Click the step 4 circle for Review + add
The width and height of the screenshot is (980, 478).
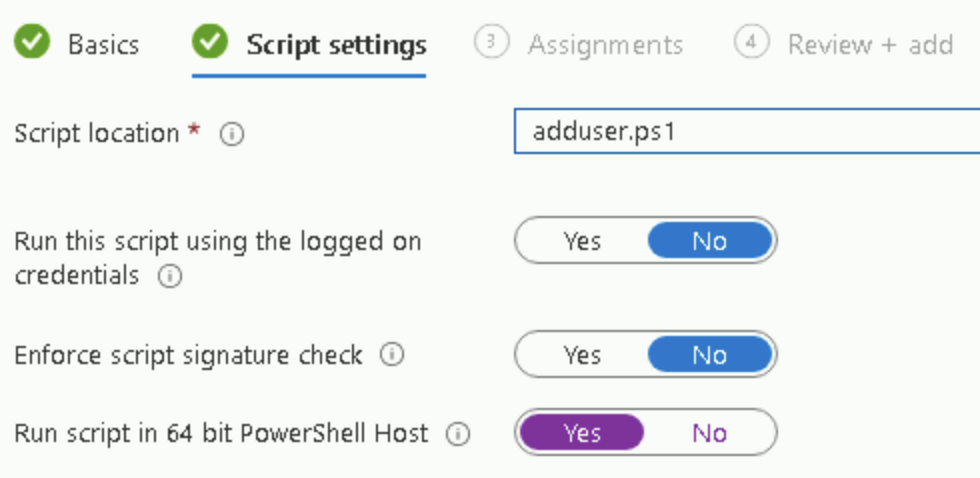pyautogui.click(x=751, y=43)
